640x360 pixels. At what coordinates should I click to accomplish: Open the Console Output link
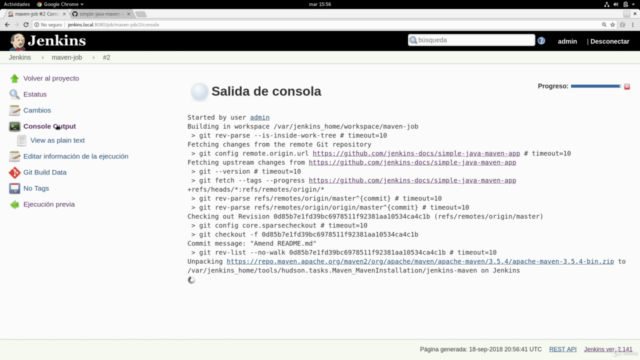[49, 127]
